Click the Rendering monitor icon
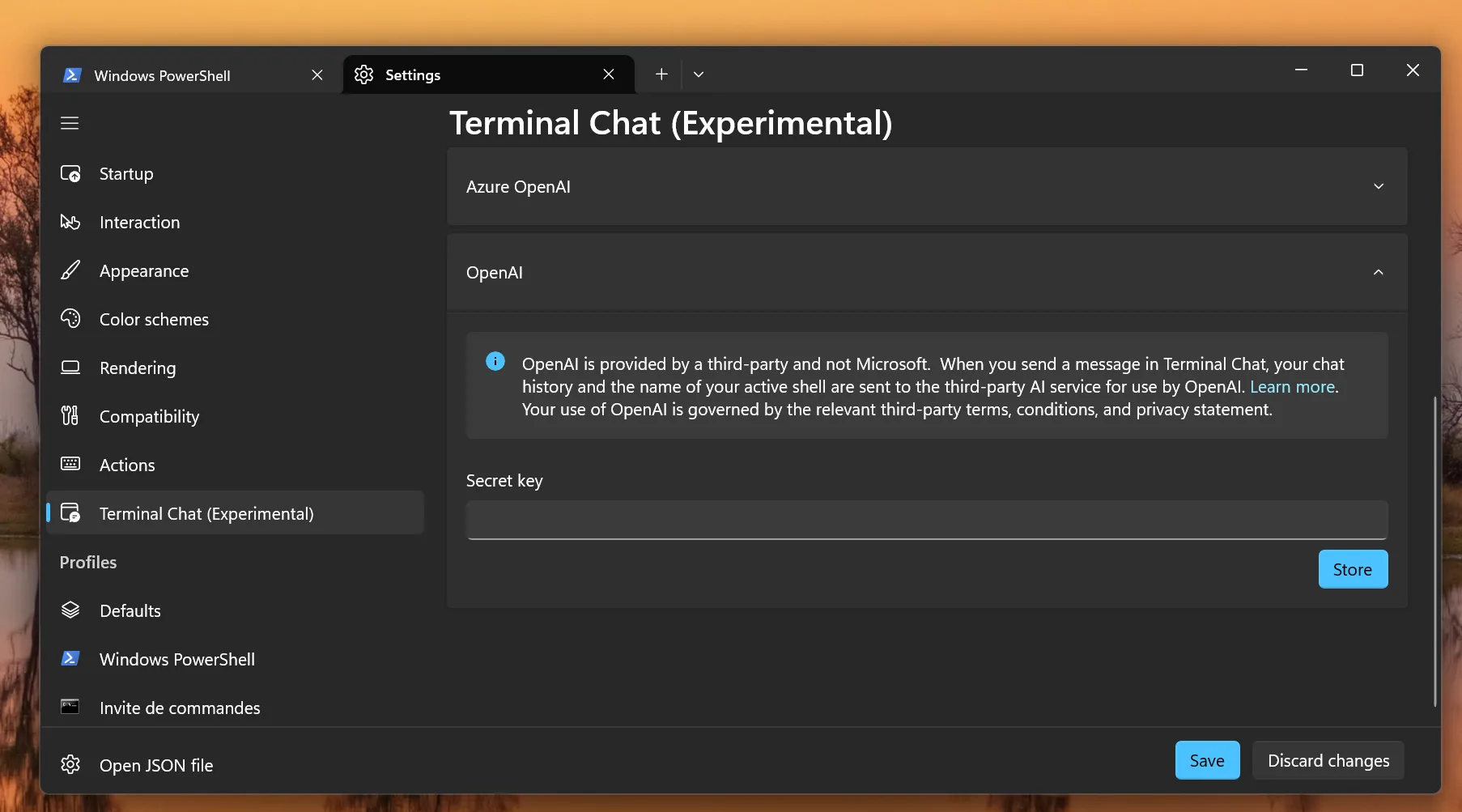This screenshot has width=1462, height=812. coord(70,368)
